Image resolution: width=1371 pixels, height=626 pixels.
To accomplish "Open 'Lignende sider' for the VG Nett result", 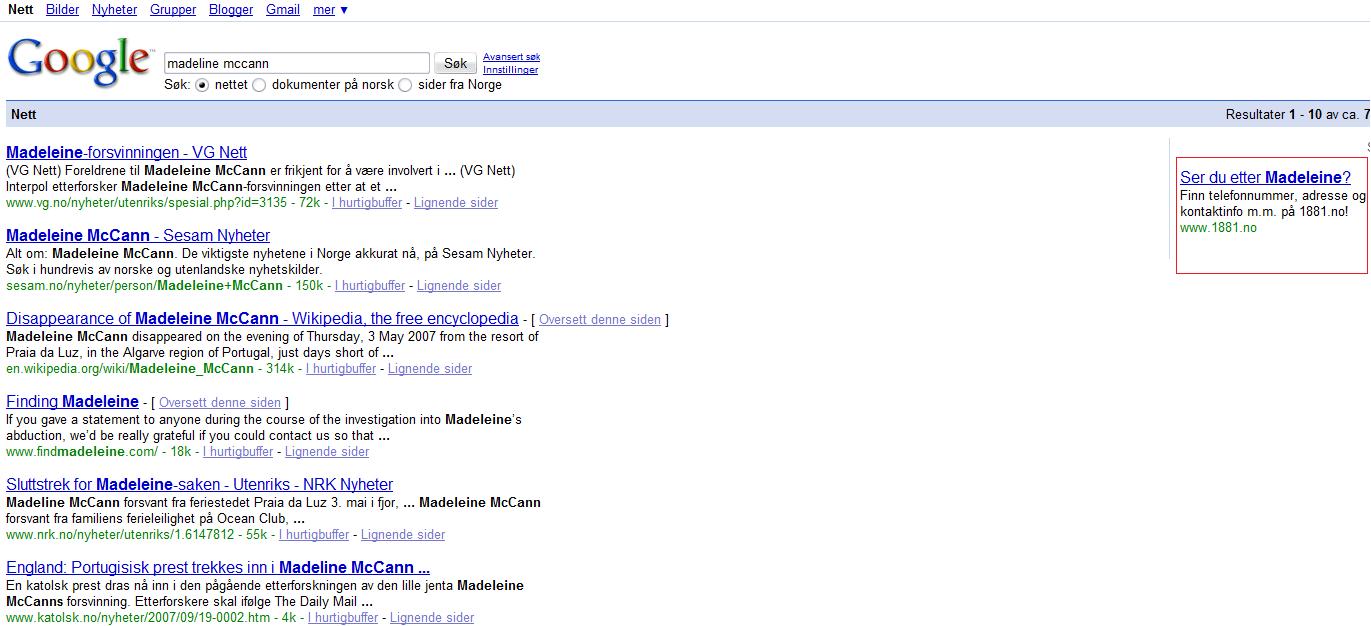I will (x=456, y=203).
